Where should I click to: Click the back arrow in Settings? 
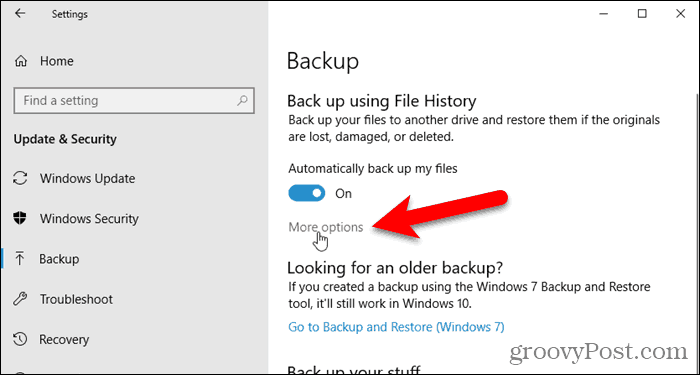[20, 13]
